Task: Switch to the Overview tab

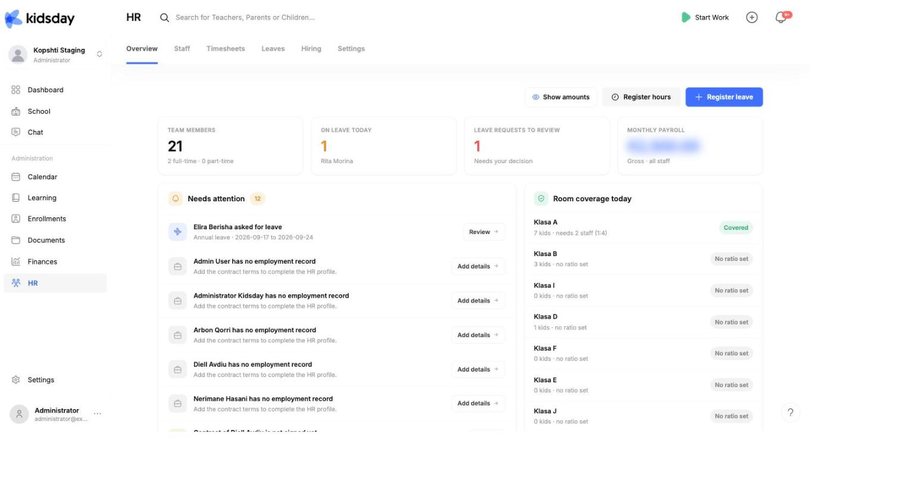Action: point(142,49)
